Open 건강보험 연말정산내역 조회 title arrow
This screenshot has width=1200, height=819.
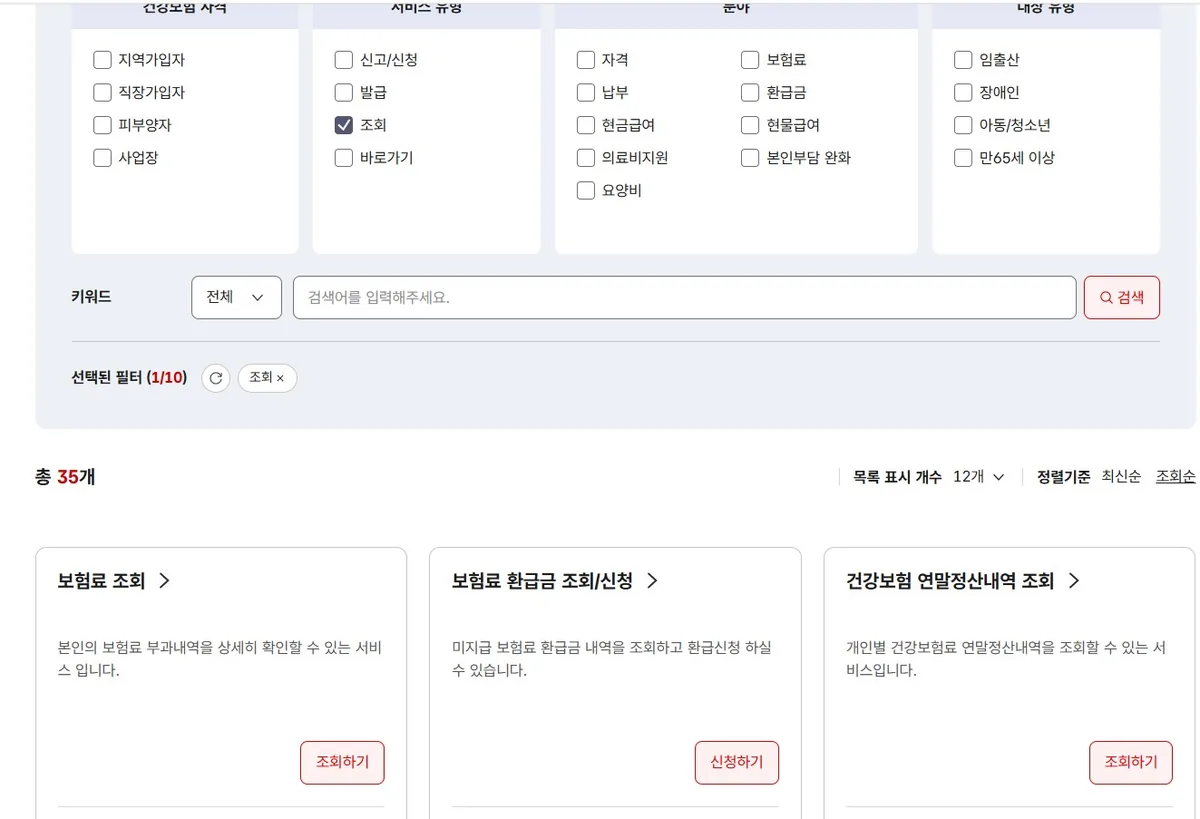tap(1074, 581)
